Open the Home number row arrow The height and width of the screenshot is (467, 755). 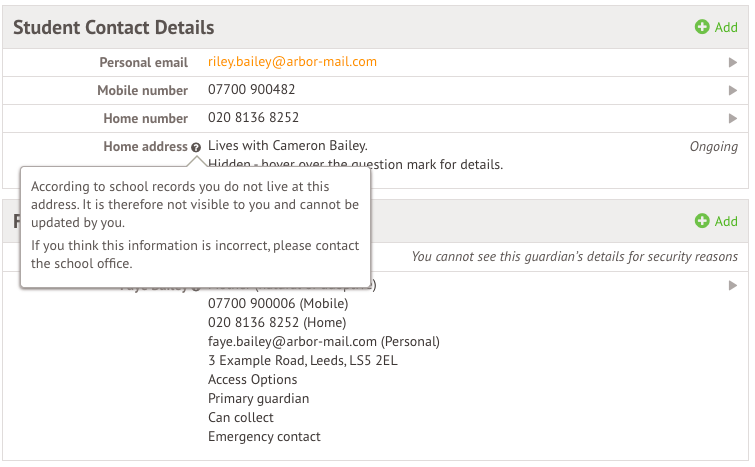[733, 119]
